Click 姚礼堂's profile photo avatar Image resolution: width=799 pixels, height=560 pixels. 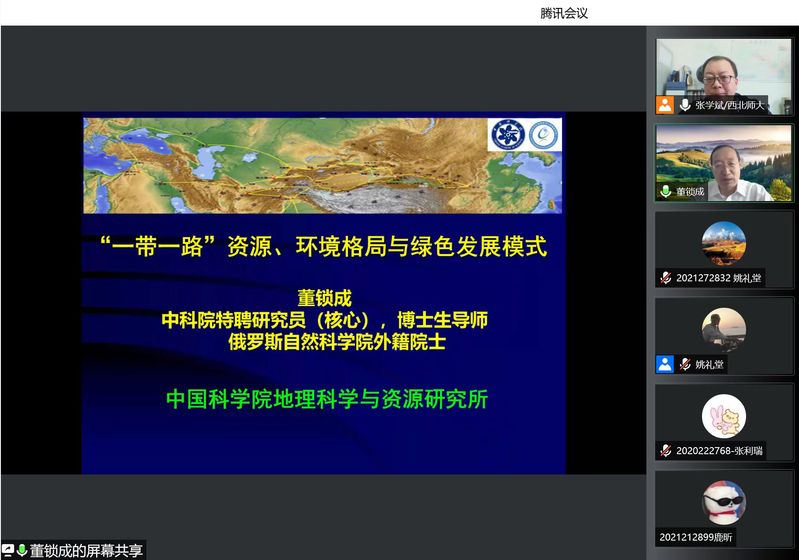(x=723, y=328)
